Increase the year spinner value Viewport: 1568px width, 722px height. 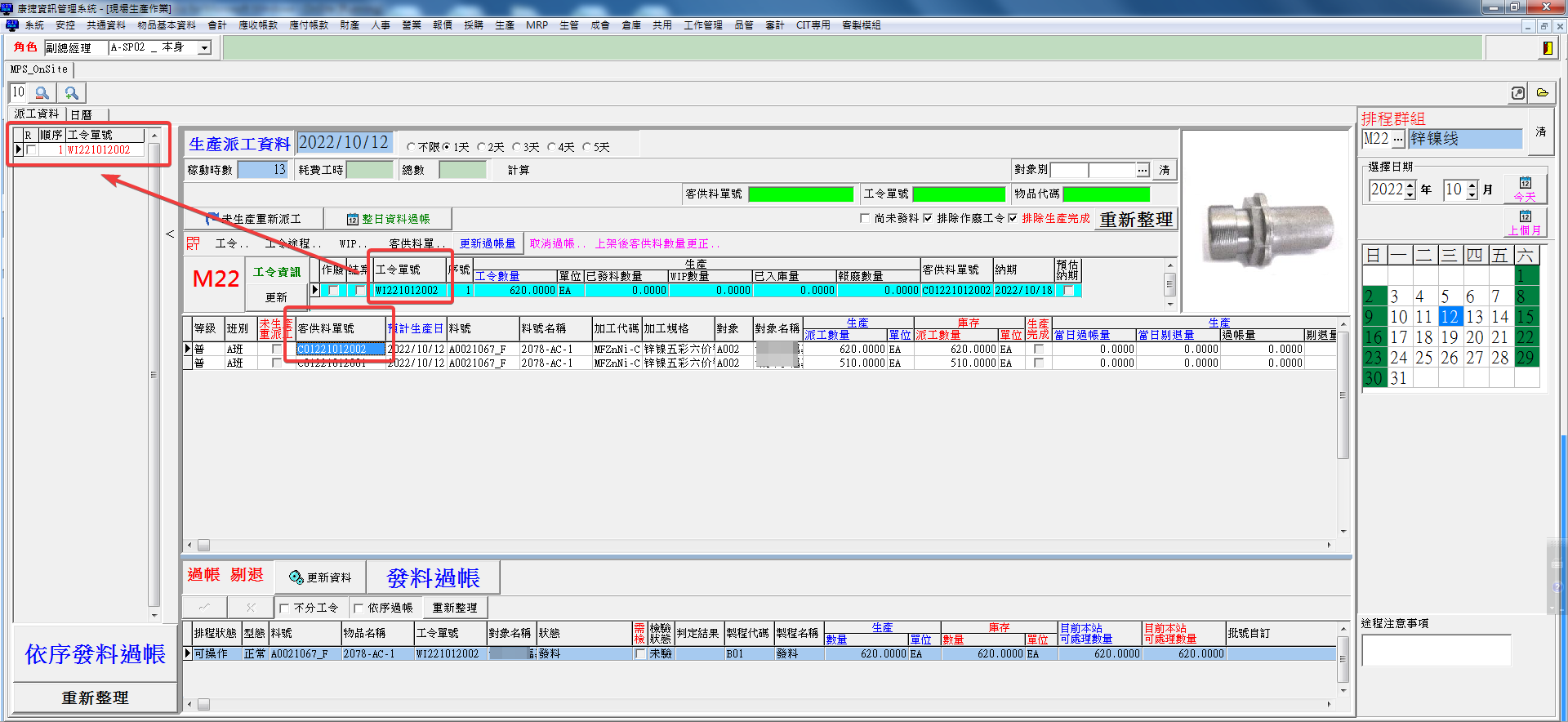coord(1410,185)
